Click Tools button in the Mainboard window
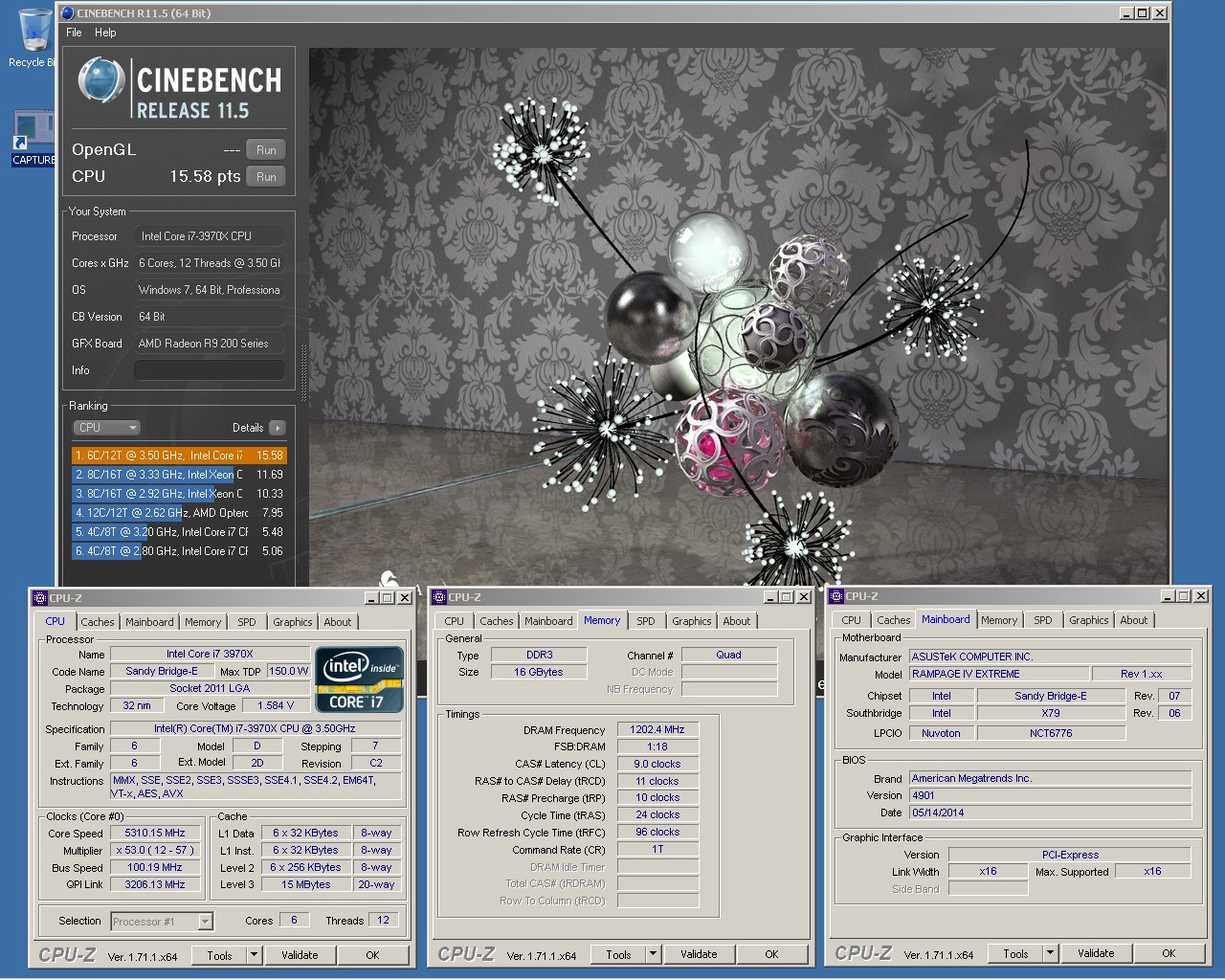 click(1015, 953)
